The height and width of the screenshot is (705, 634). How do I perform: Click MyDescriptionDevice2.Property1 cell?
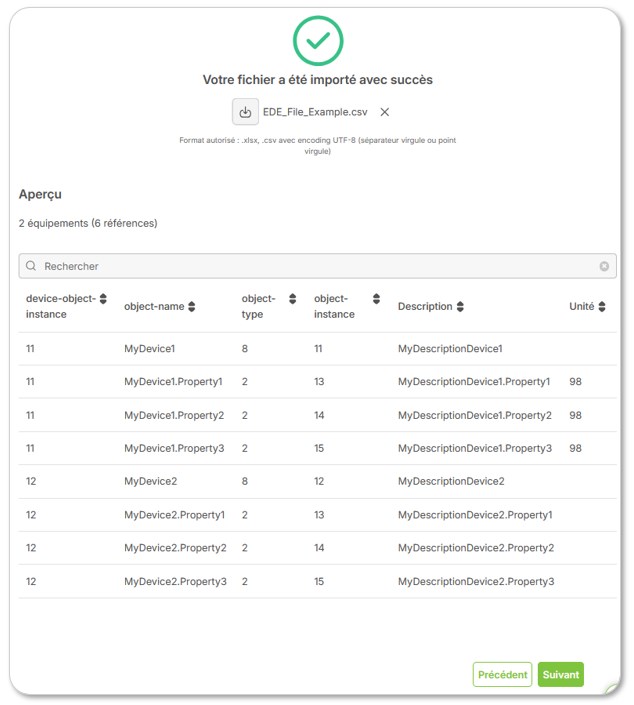(x=475, y=515)
